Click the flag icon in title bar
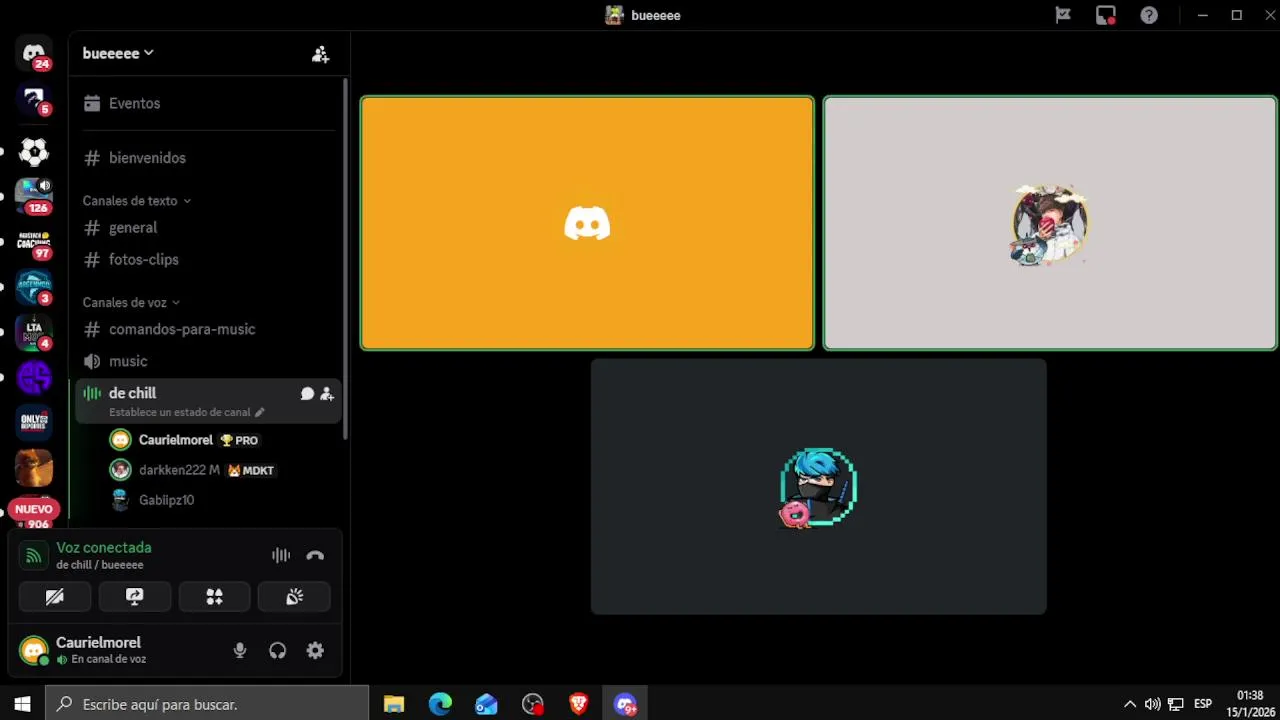The width and height of the screenshot is (1280, 720). point(1063,15)
